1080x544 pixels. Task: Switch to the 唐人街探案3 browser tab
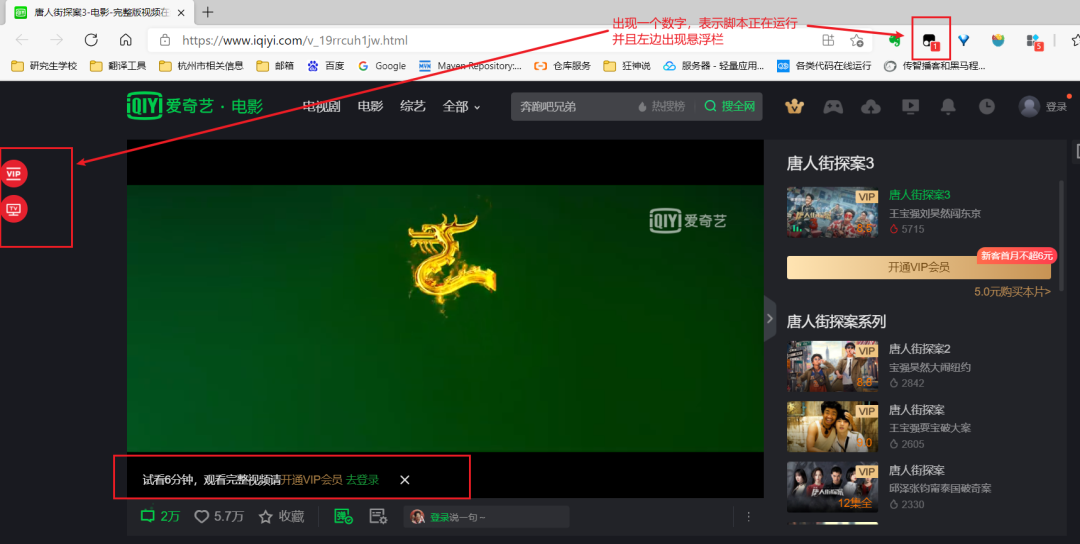tap(99, 12)
